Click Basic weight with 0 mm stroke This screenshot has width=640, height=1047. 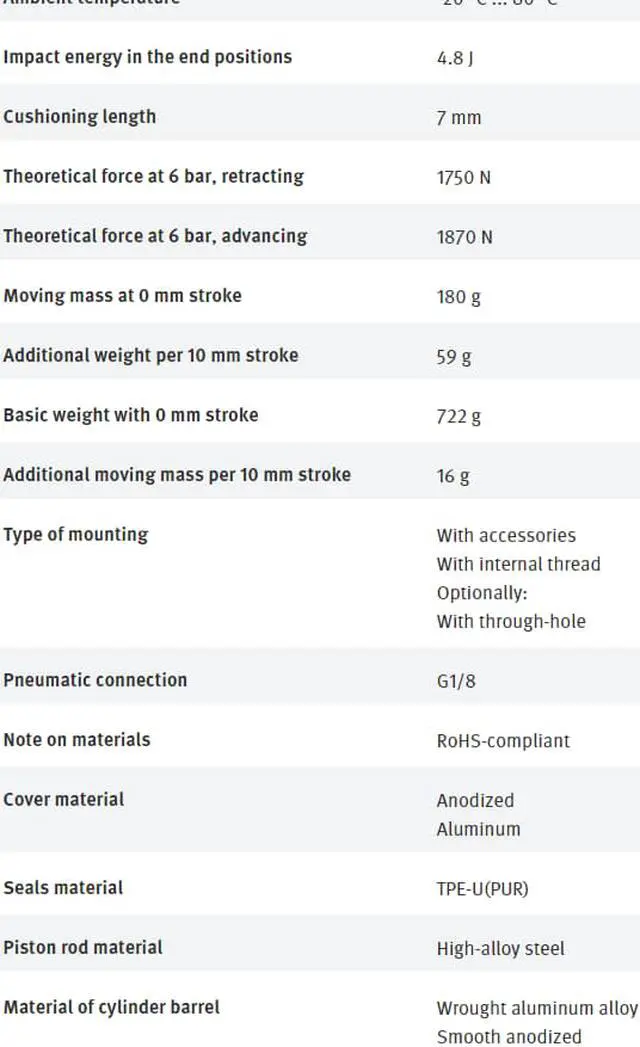pos(131,415)
